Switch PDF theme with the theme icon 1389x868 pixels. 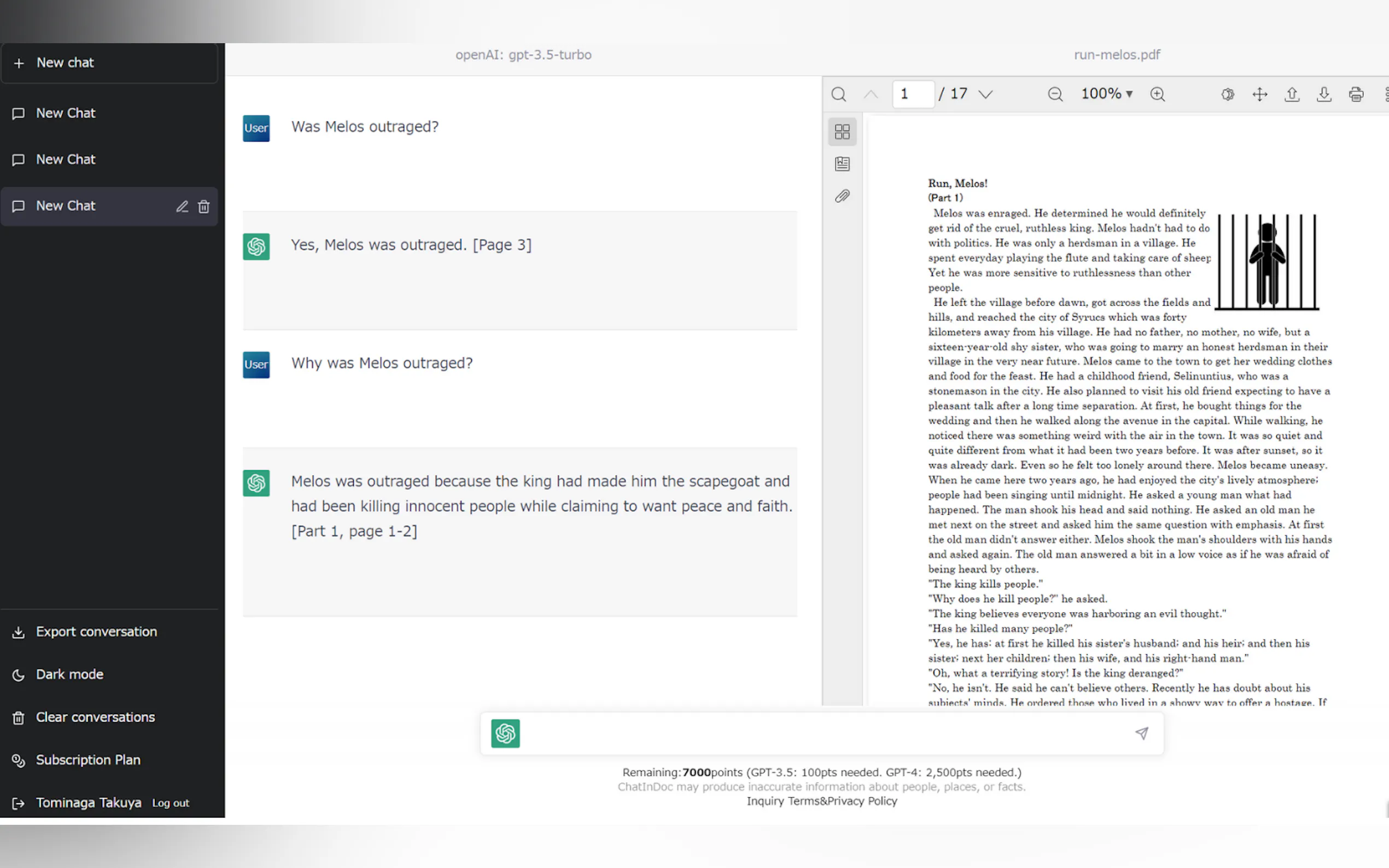click(1228, 94)
